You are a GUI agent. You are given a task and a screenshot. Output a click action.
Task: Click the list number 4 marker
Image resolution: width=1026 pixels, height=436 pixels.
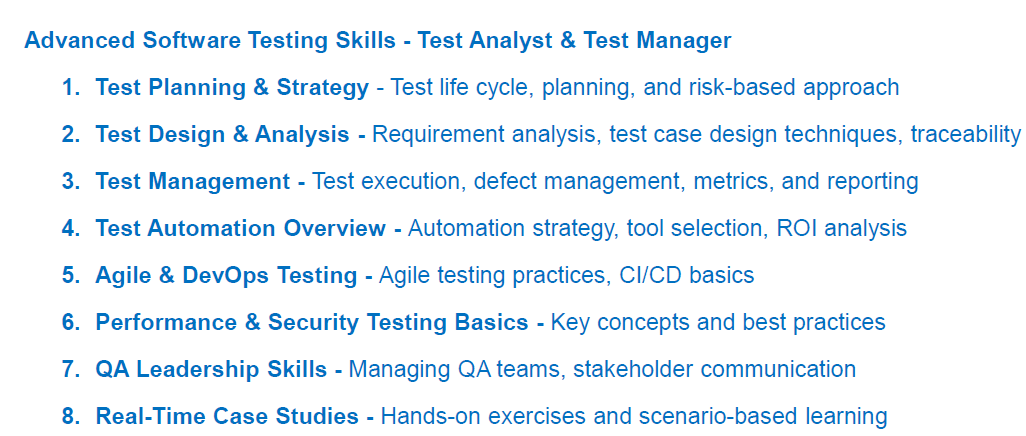[x=70, y=229]
